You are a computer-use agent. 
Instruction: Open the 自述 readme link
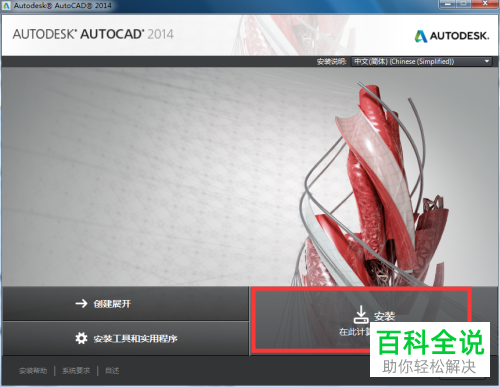click(112, 371)
